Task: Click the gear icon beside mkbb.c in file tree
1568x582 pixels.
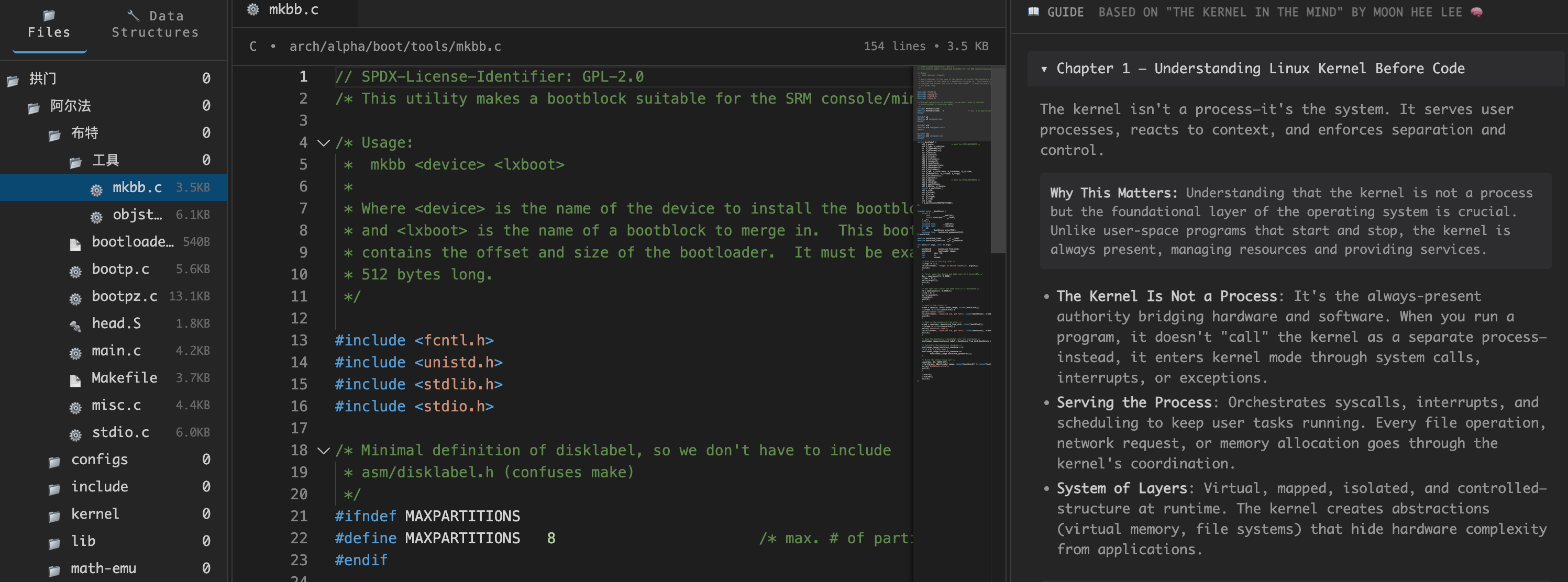Action: point(96,190)
